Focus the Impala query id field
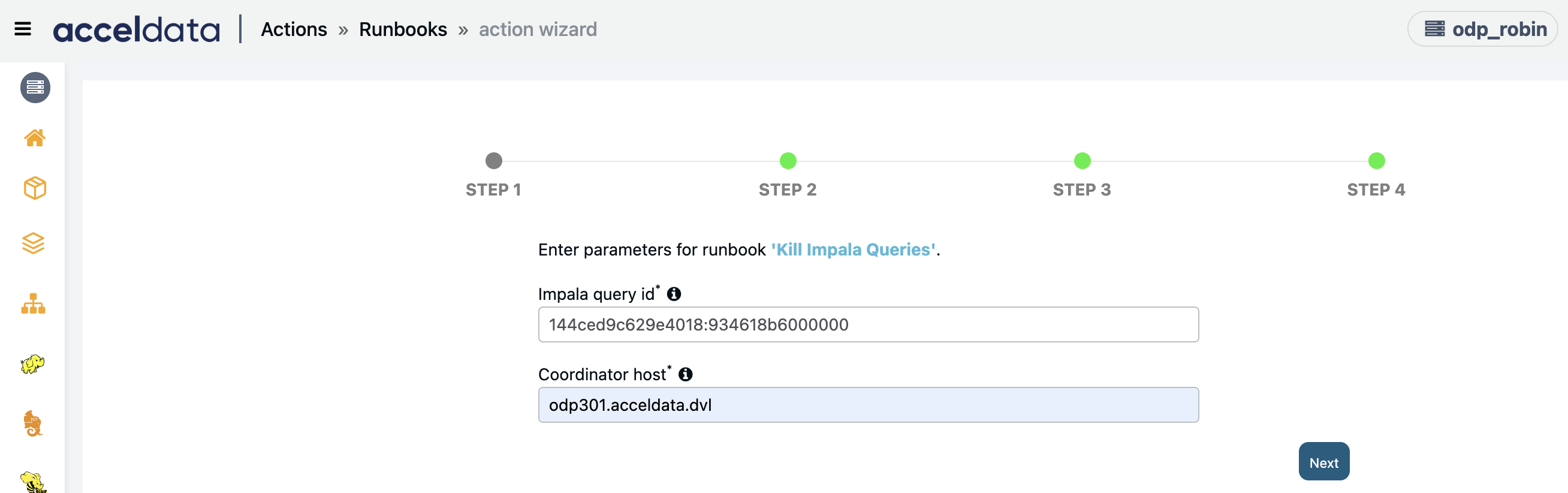The image size is (1568, 493). (868, 325)
